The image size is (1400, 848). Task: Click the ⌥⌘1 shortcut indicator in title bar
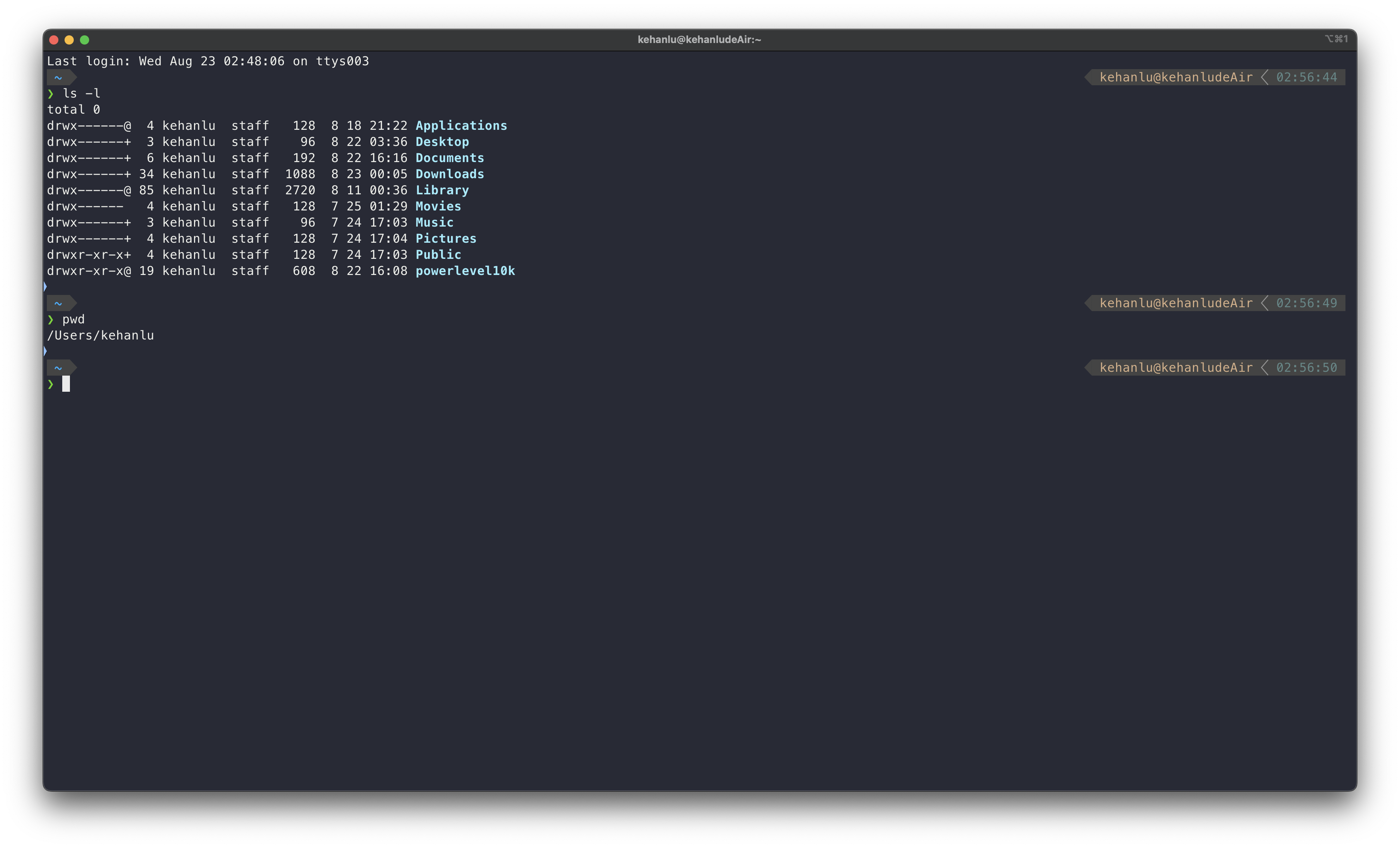pyautogui.click(x=1336, y=39)
